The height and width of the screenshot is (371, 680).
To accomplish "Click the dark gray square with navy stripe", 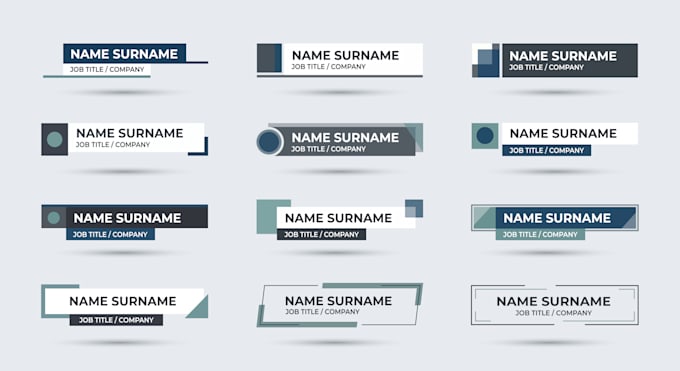I will [269, 58].
